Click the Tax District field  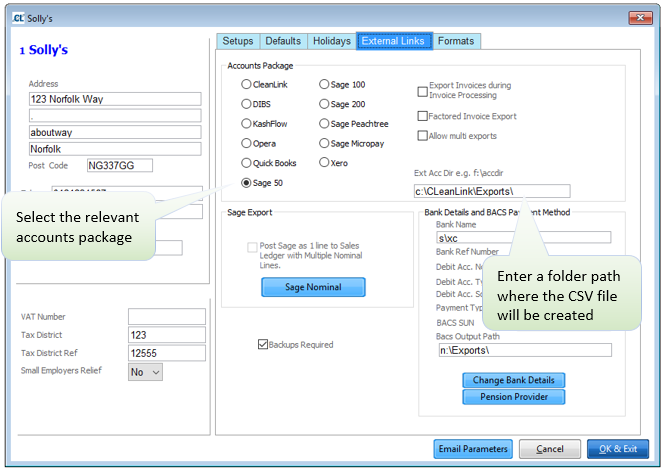167,335
